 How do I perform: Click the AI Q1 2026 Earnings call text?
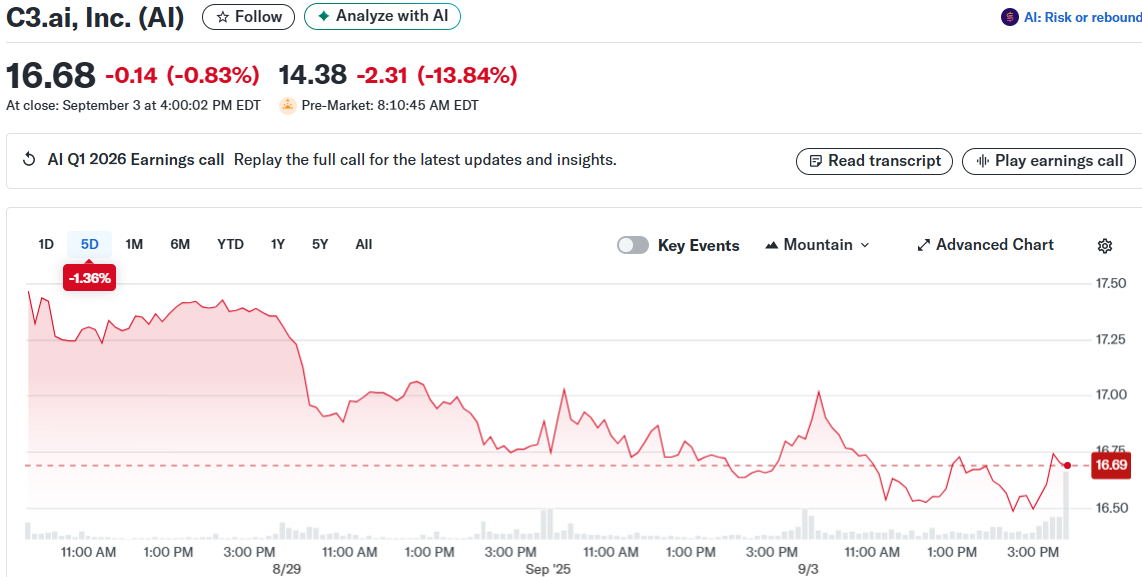pyautogui.click(x=136, y=160)
